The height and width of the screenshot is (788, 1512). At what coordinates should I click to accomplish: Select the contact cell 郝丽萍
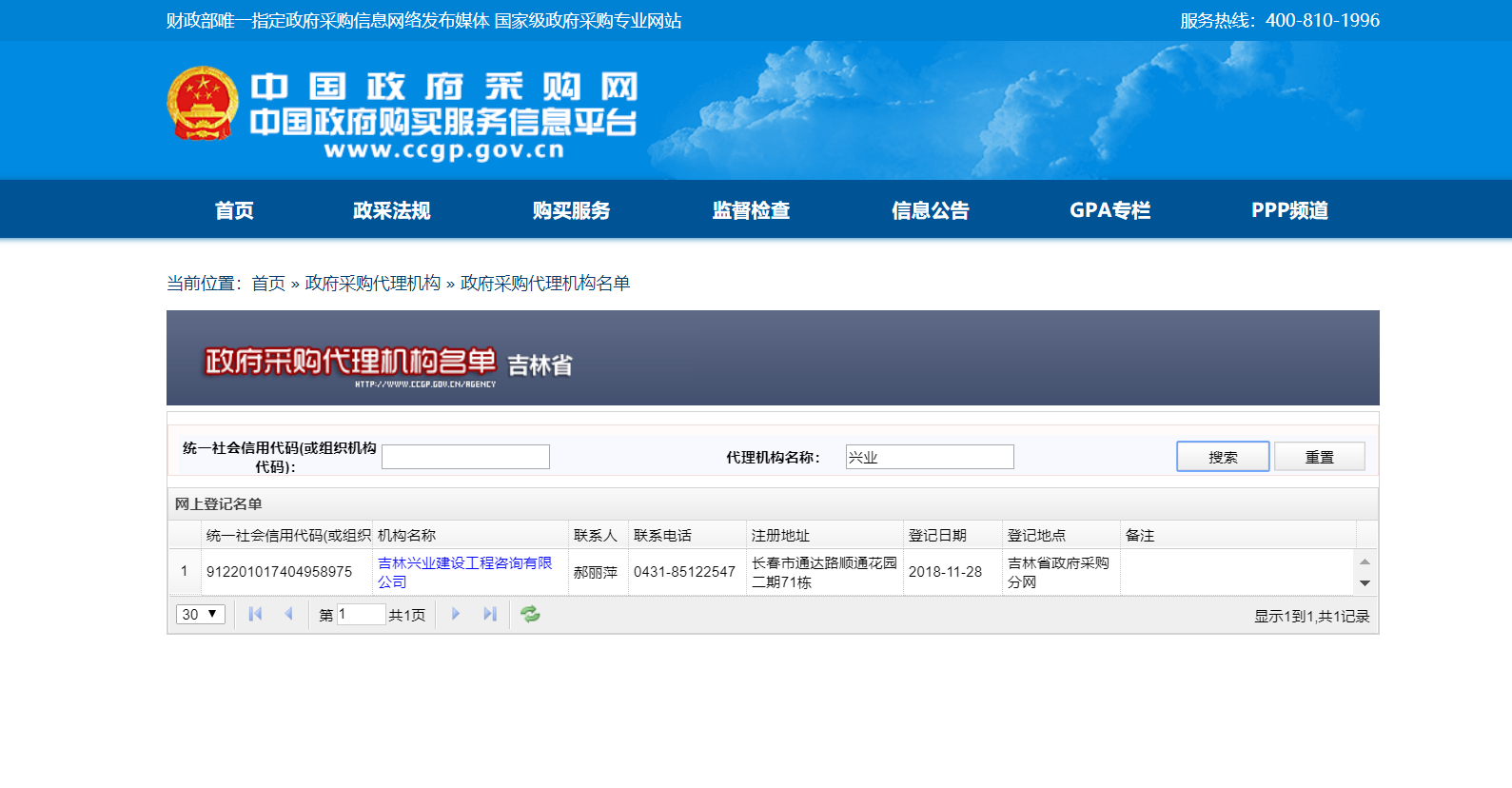coord(598,572)
